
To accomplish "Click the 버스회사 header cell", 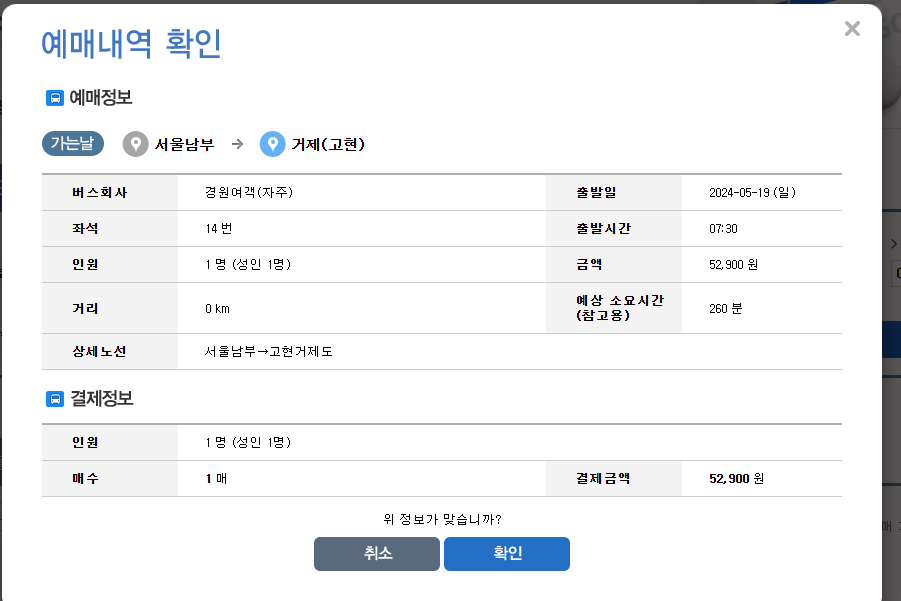I will (x=110, y=192).
